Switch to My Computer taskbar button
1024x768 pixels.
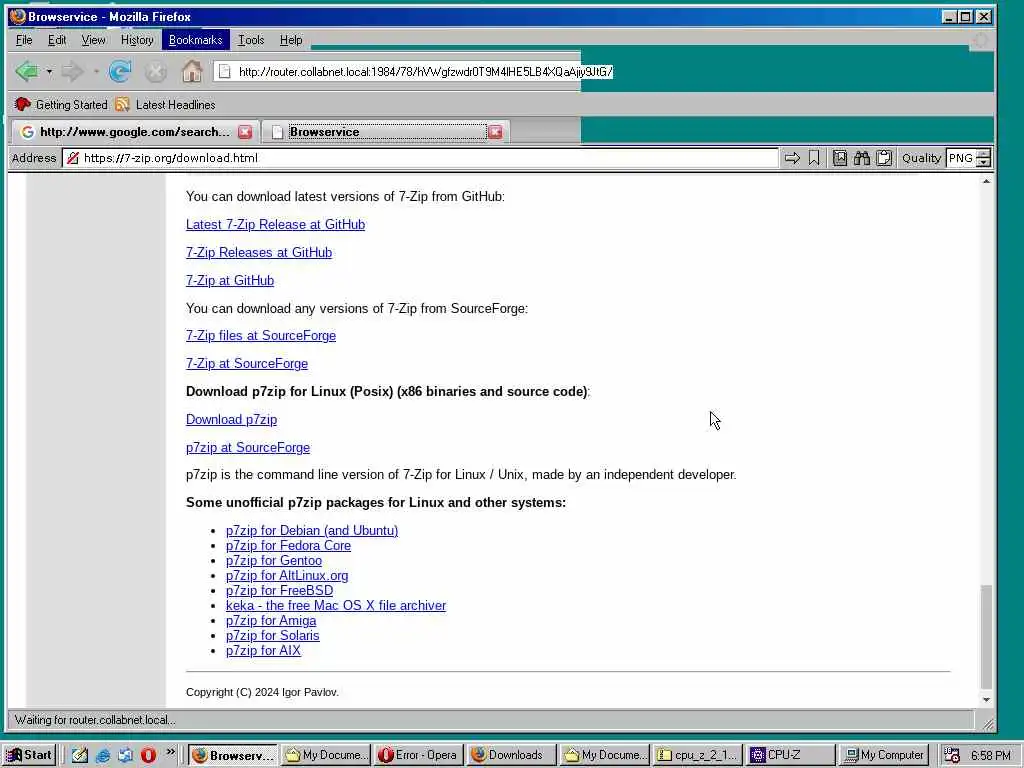click(x=884, y=755)
